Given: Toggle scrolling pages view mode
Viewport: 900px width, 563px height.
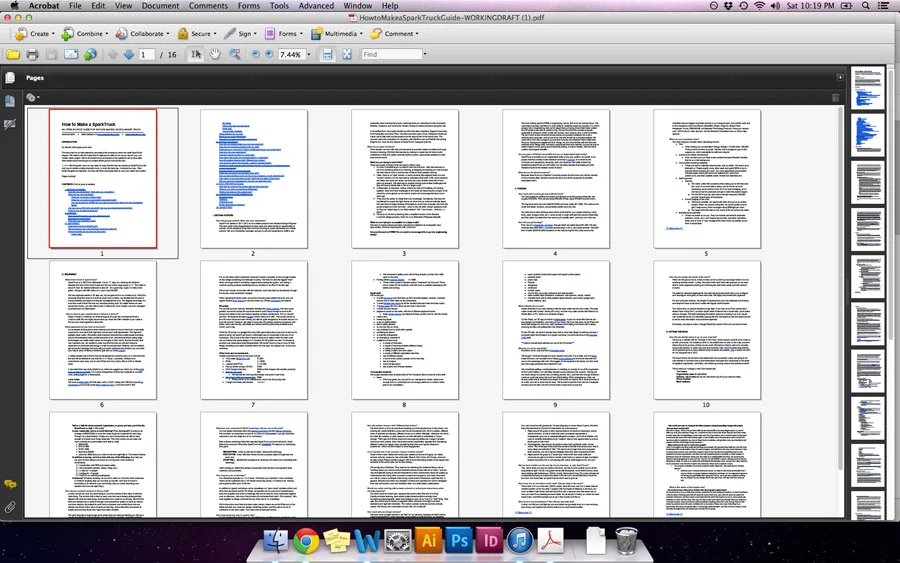Looking at the screenshot, I should click(x=327, y=55).
